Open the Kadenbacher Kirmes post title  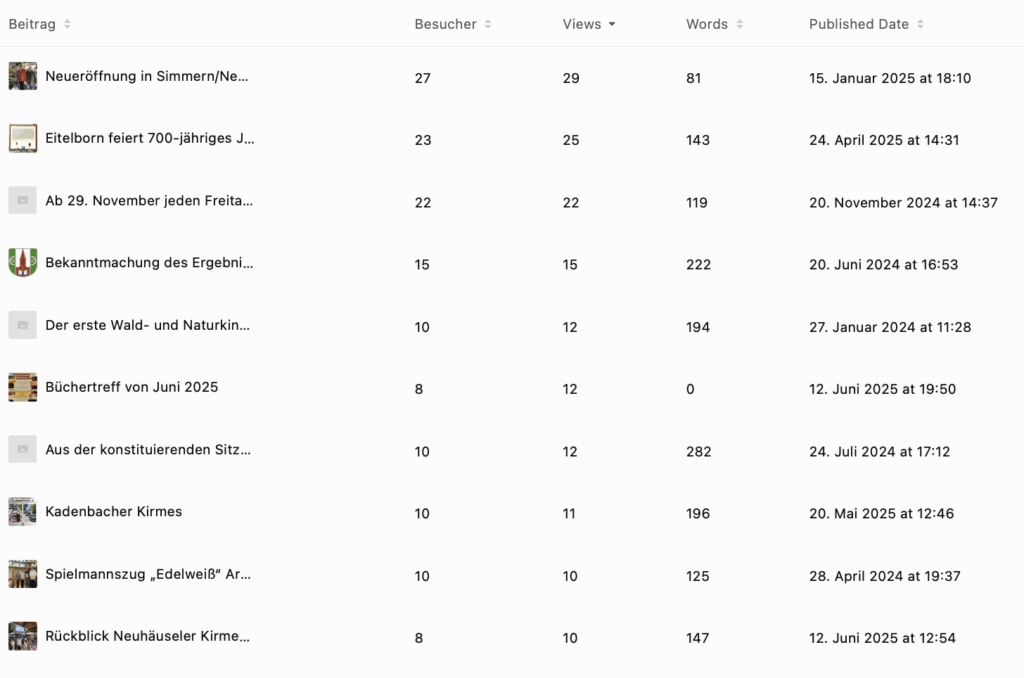pyautogui.click(x=114, y=512)
